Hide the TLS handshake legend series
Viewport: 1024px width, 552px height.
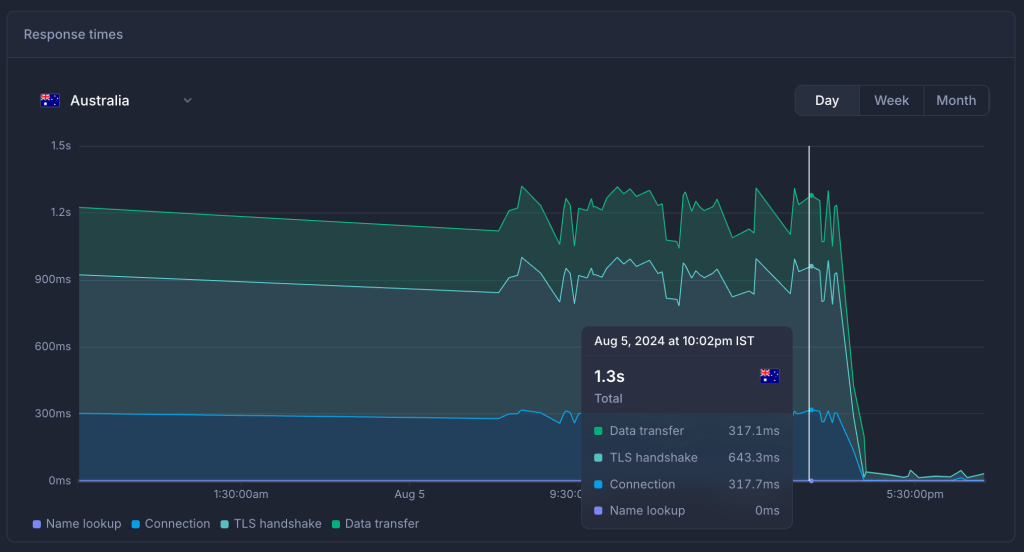(270, 523)
